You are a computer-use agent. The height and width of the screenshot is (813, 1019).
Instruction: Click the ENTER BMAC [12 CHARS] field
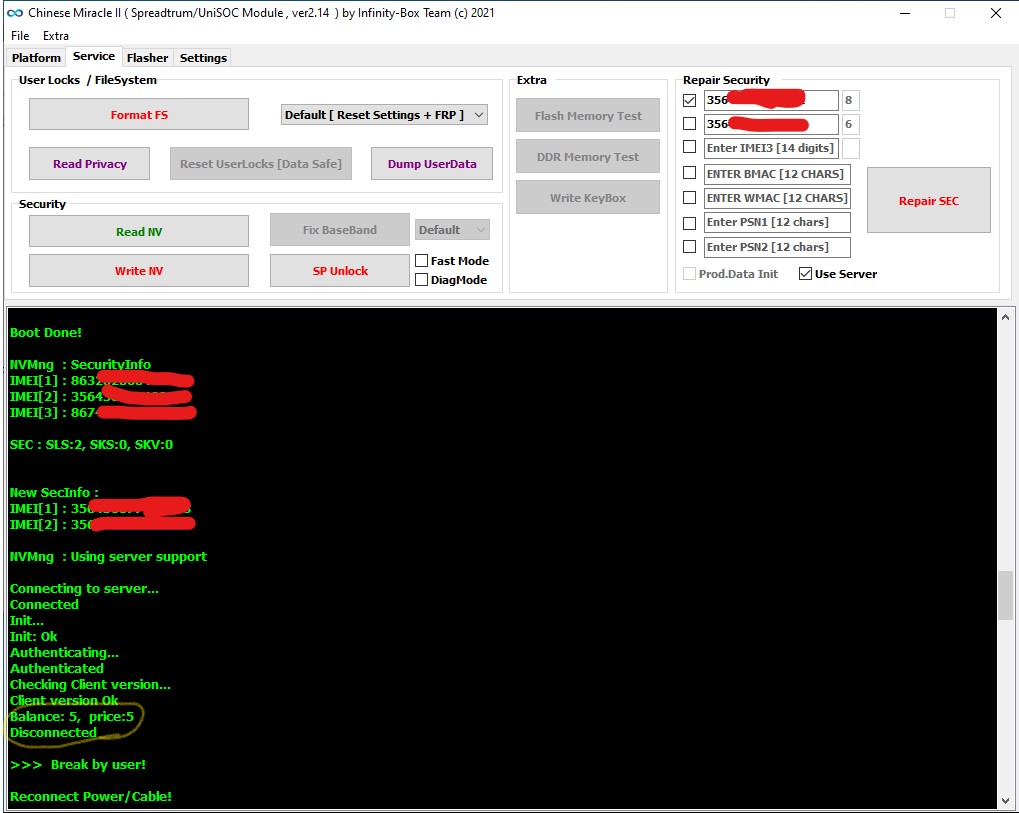click(777, 174)
